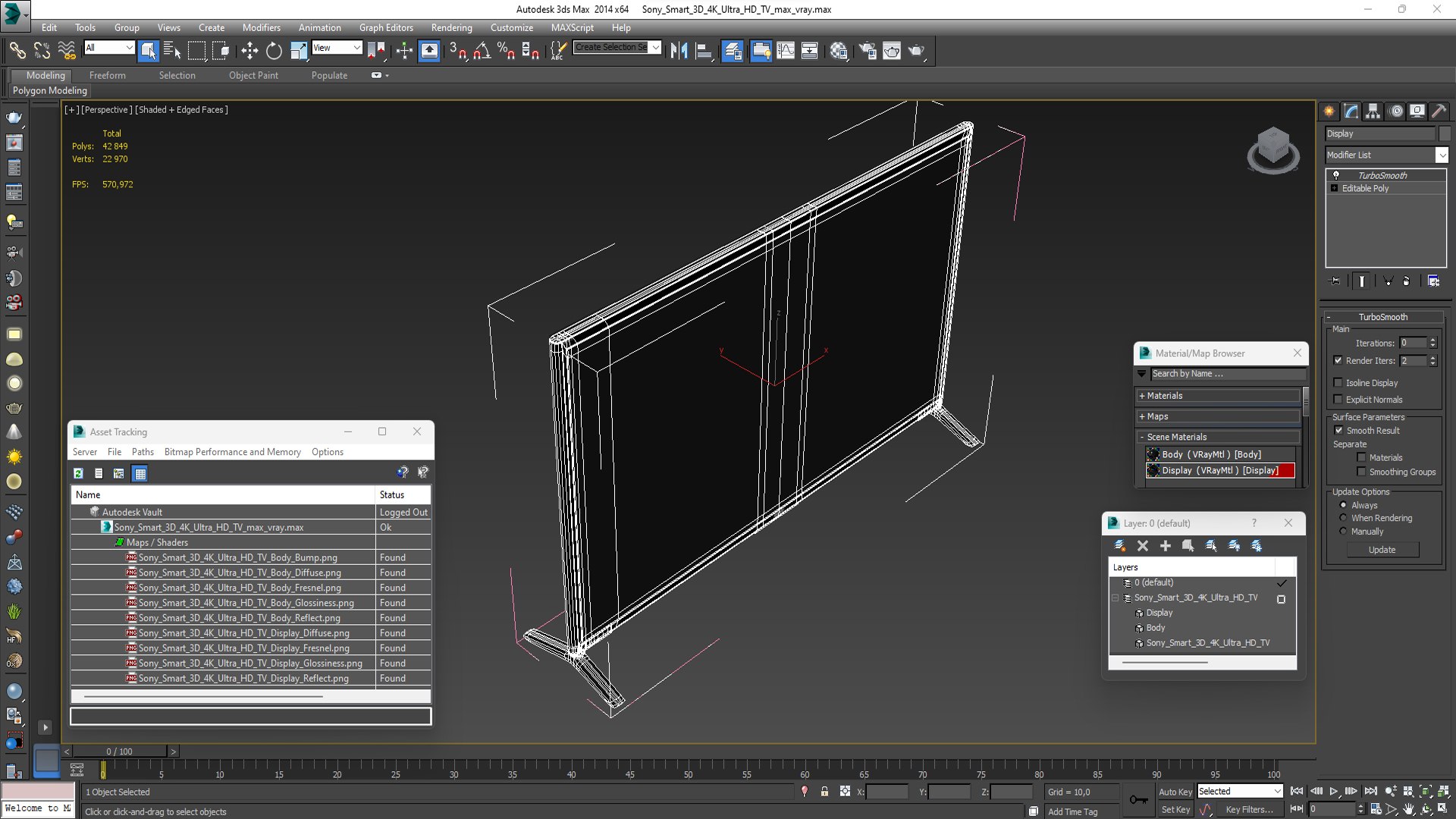The image size is (1456, 819).
Task: Expand Materials group in Material/Map Browser
Action: coord(1219,396)
